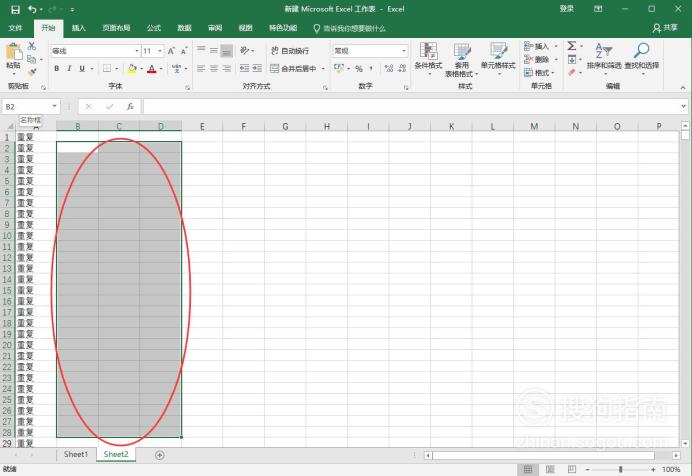Click 合并后居中 merge and center
Viewport: 692px width, 476px height.
tap(293, 68)
